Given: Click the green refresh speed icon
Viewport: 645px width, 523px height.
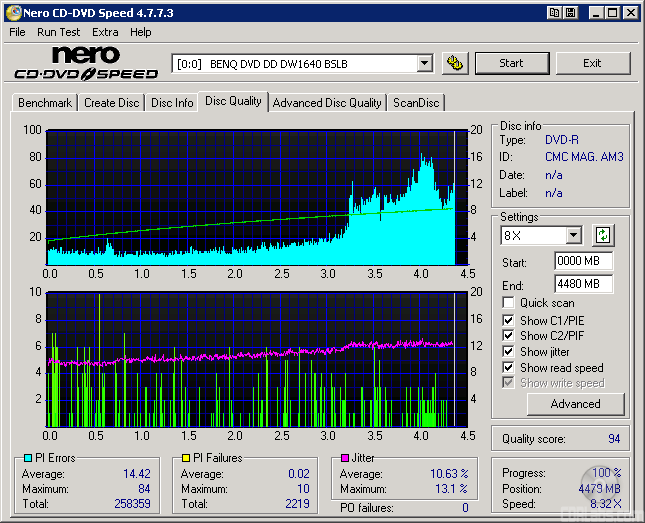Looking at the screenshot, I should 603,235.
